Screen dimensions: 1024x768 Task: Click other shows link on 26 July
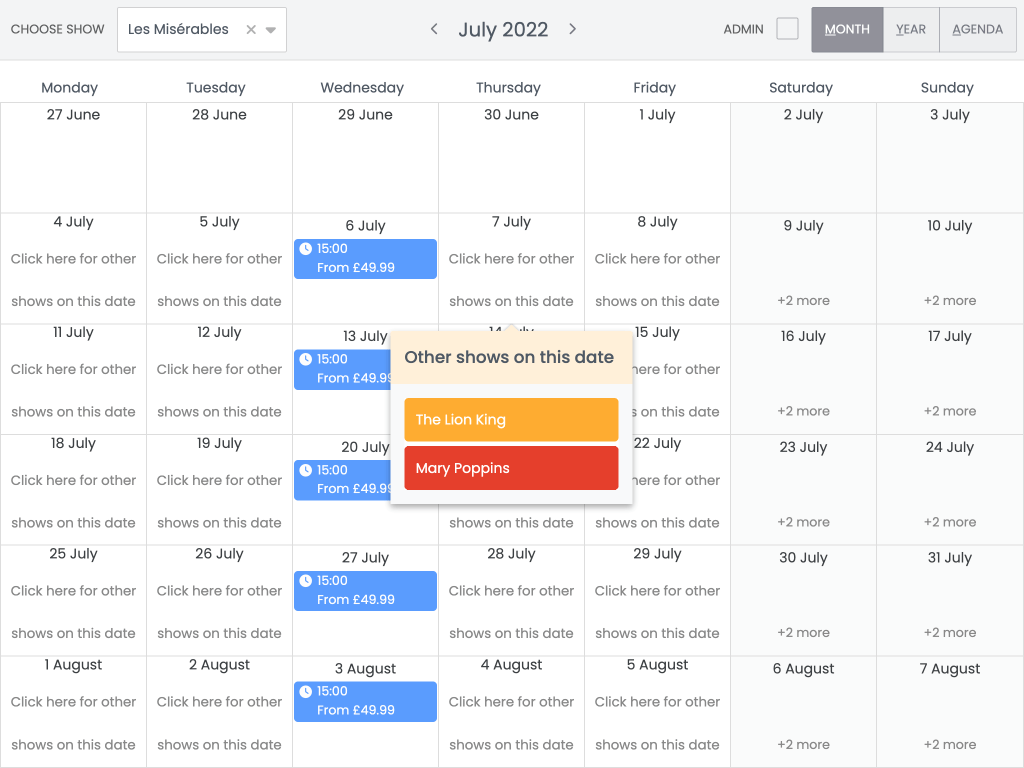tap(219, 612)
